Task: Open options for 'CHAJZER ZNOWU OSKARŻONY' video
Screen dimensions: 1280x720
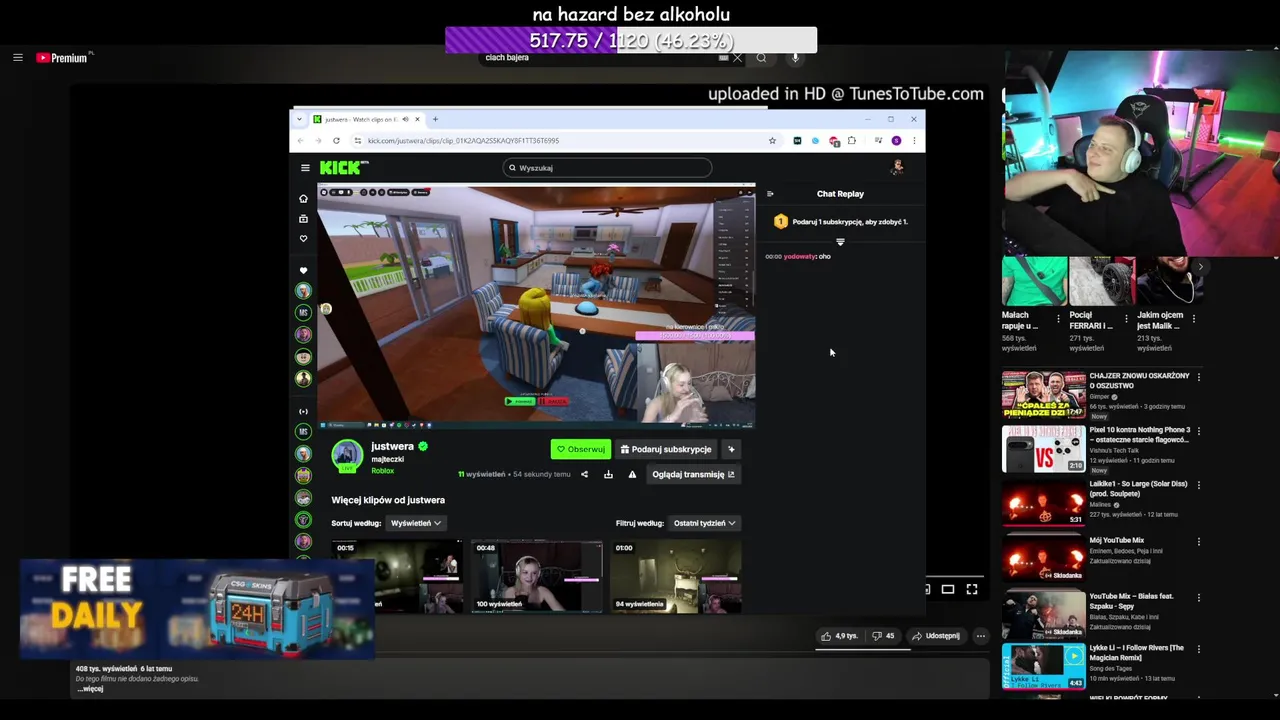Action: point(1198,377)
